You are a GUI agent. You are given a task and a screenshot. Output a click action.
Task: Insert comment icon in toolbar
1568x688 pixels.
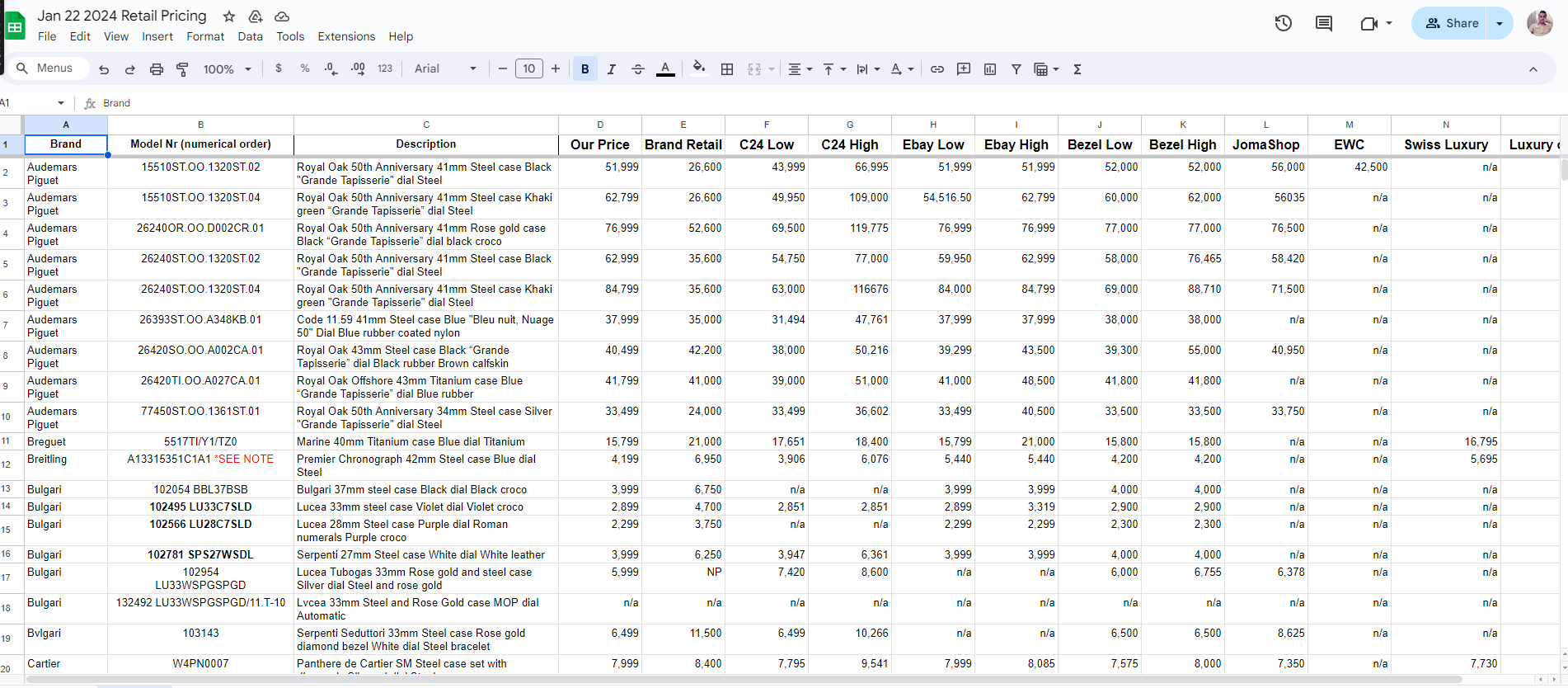(x=964, y=69)
